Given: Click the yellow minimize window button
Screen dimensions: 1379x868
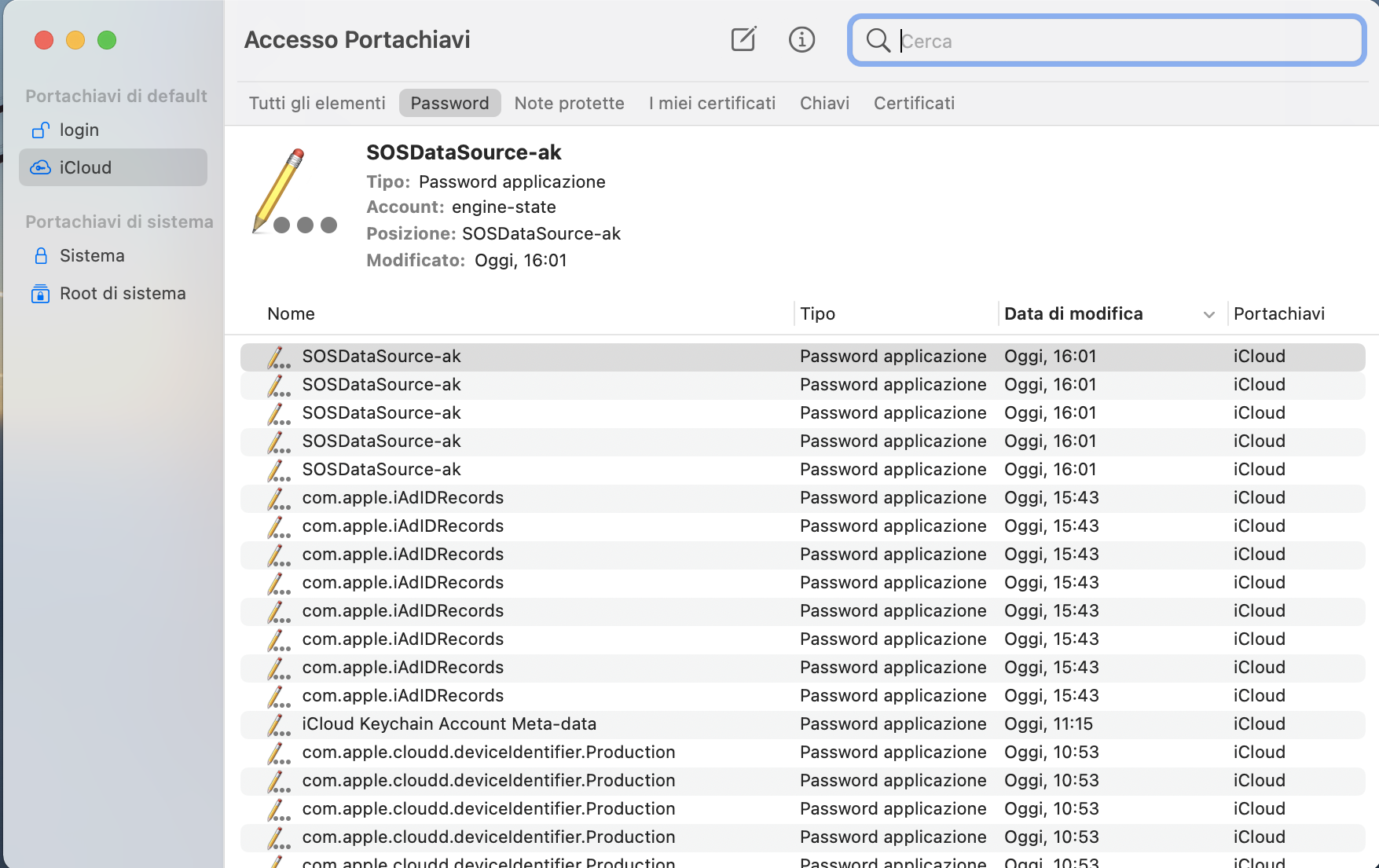Looking at the screenshot, I should coord(75,40).
